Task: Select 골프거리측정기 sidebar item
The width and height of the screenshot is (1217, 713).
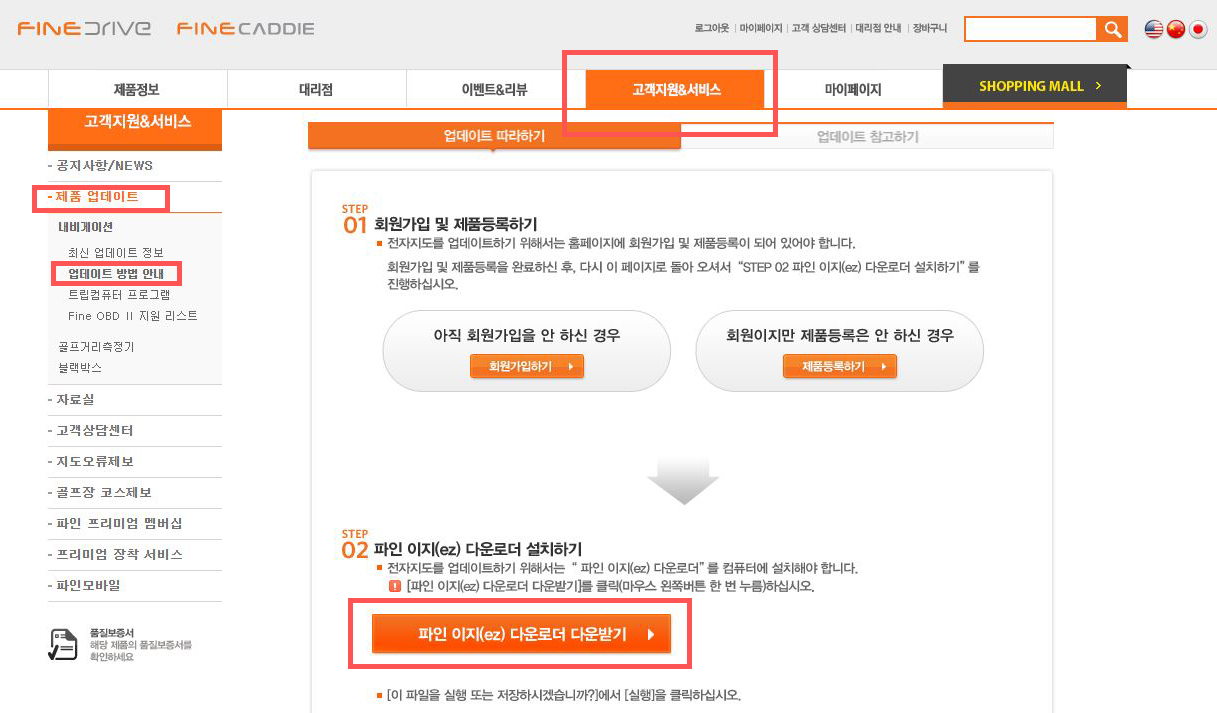Action: (96, 347)
